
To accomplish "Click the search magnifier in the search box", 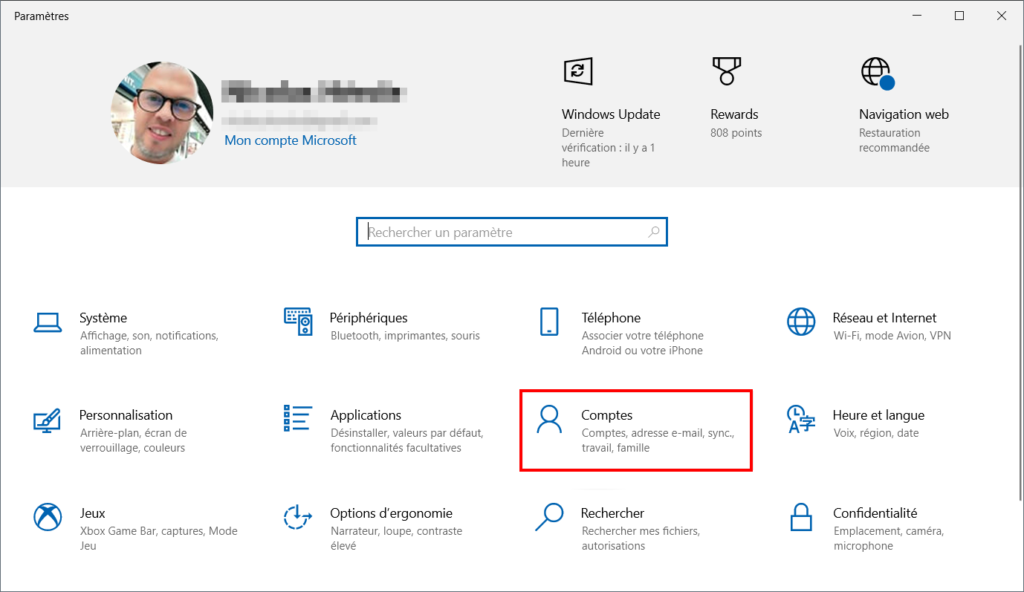I will tap(654, 232).
